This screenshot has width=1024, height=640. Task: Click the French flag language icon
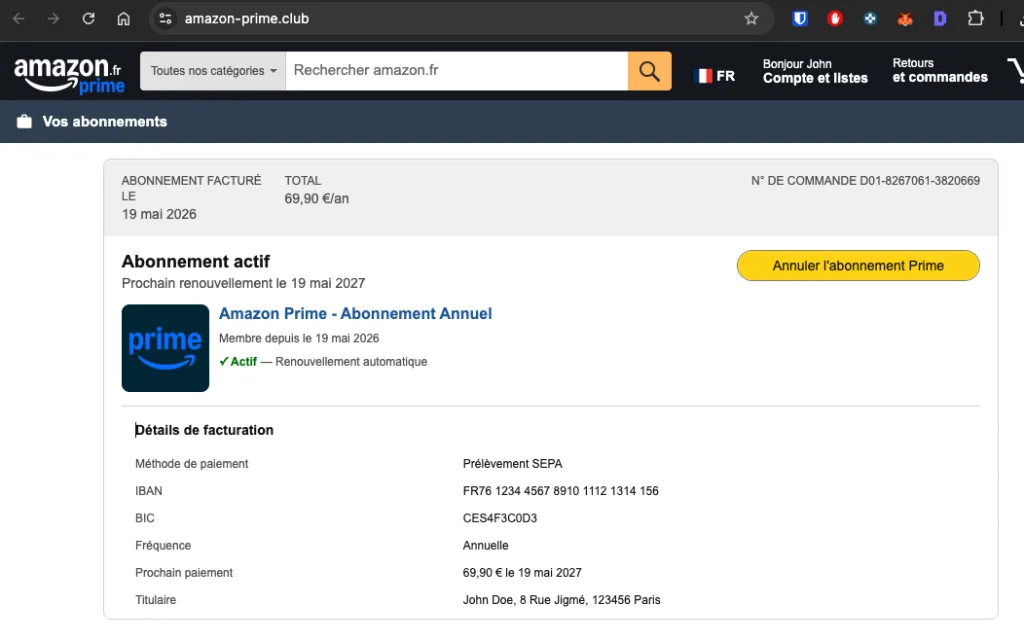click(x=703, y=76)
